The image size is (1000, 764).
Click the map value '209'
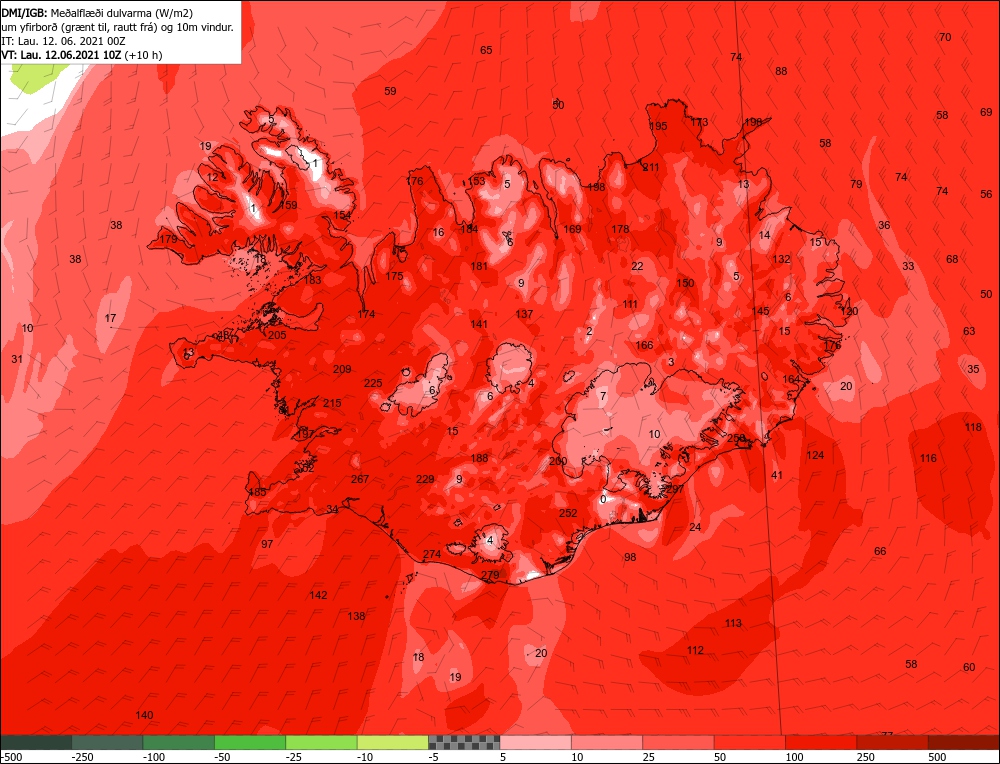pos(342,369)
